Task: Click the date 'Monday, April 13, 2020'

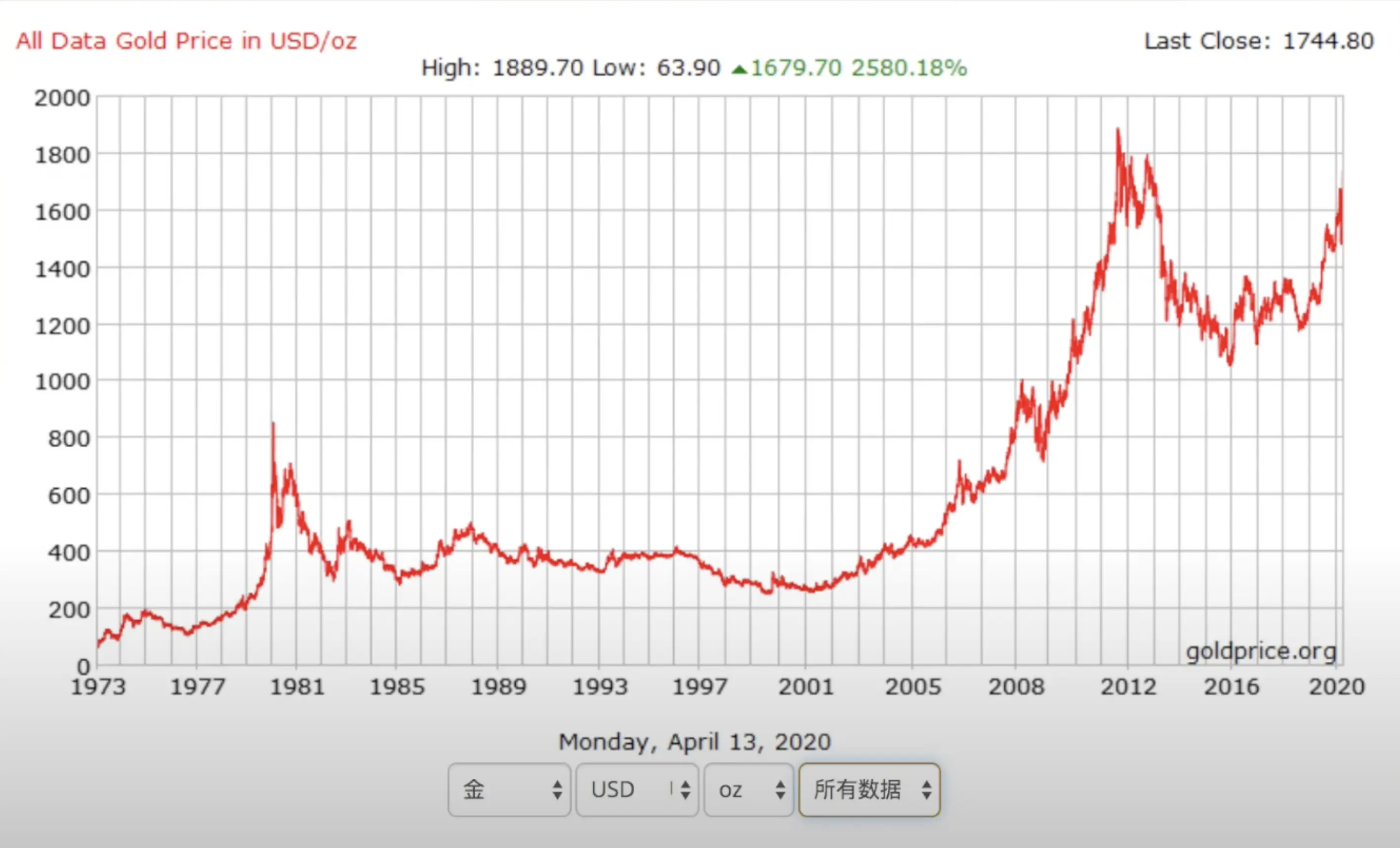Action: (x=694, y=742)
